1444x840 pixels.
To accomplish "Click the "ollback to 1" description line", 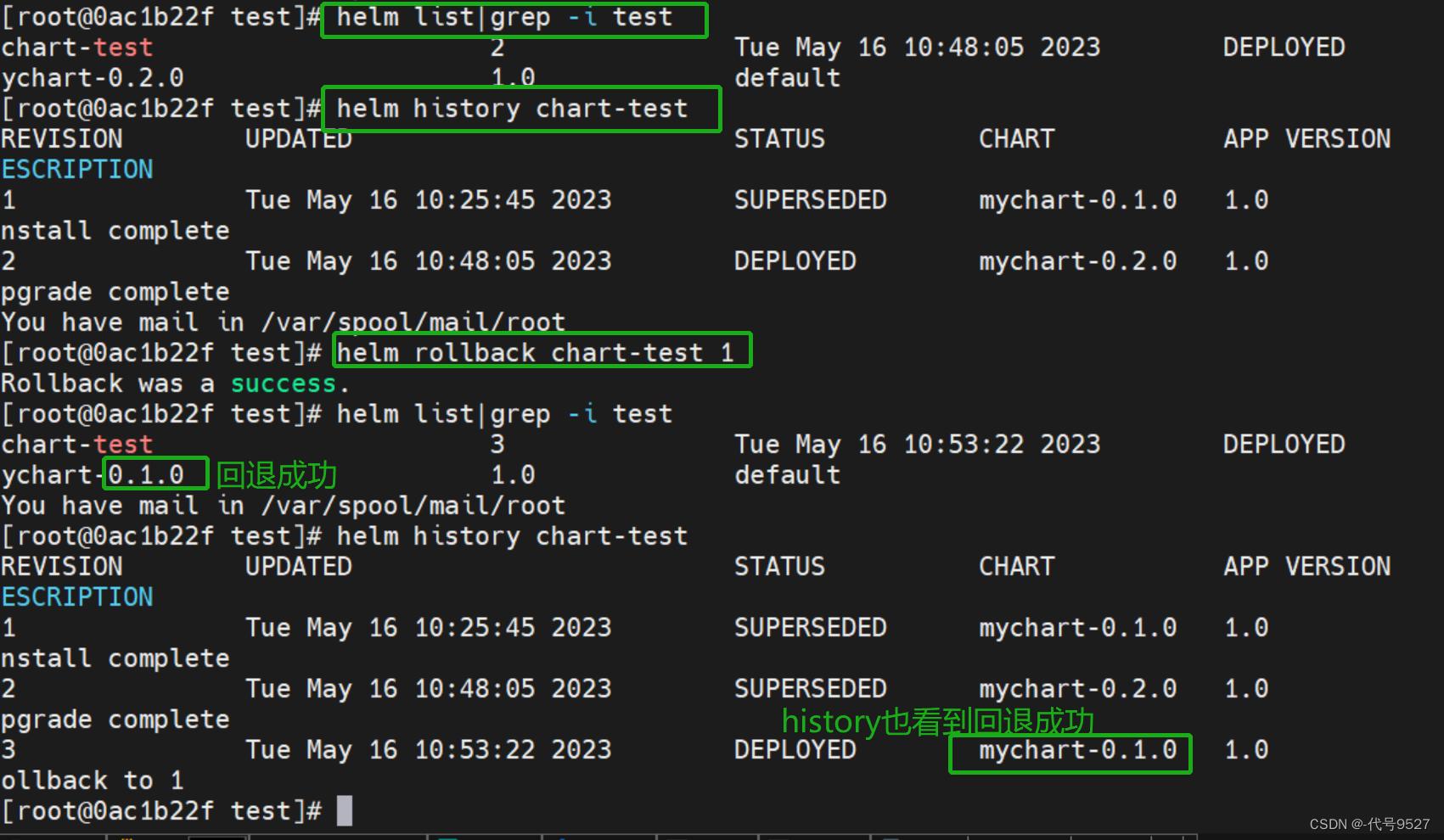I will (x=92, y=780).
